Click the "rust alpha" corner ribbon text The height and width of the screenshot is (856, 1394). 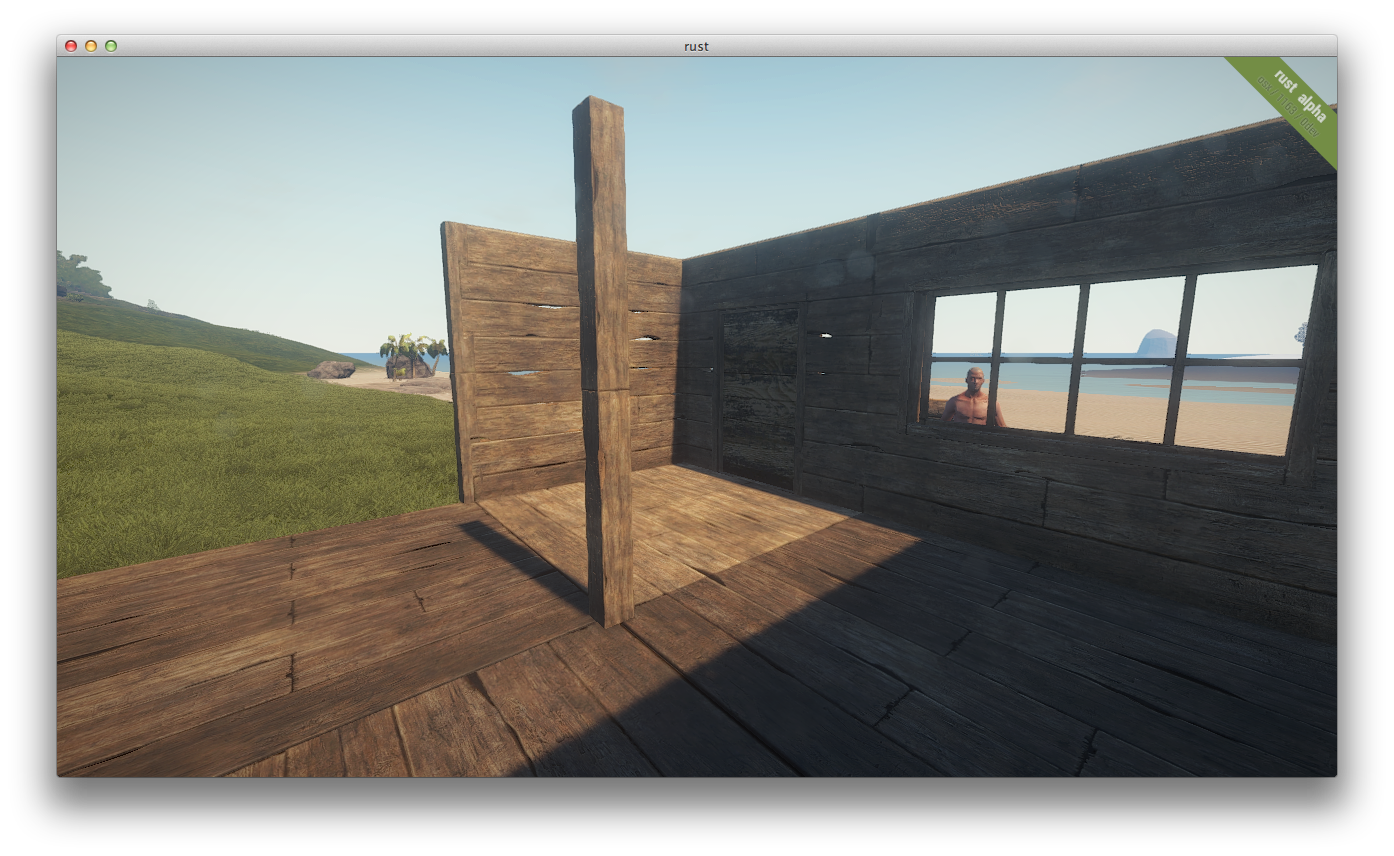pos(1300,96)
